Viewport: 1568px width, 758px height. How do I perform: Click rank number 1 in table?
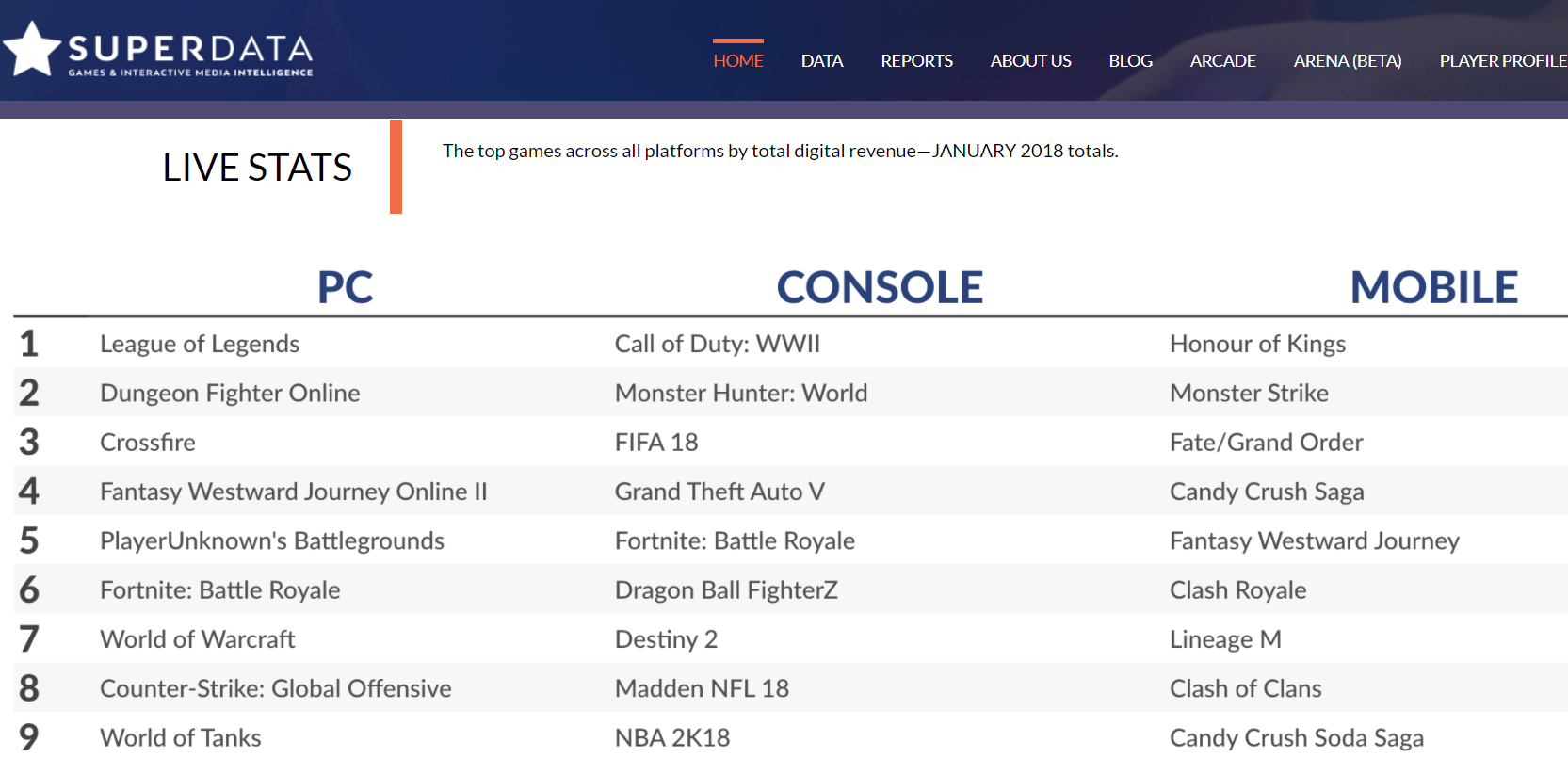[29, 344]
